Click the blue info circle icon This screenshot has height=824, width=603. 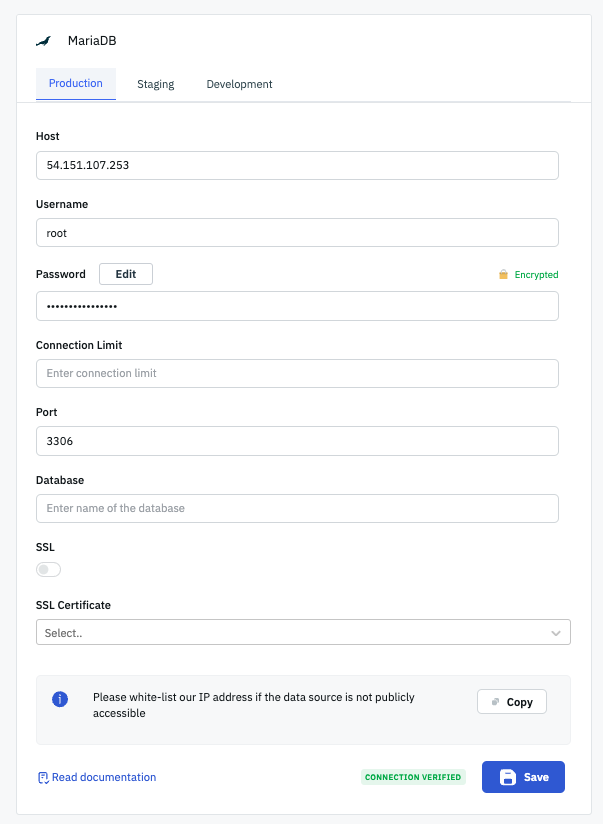(x=60, y=699)
